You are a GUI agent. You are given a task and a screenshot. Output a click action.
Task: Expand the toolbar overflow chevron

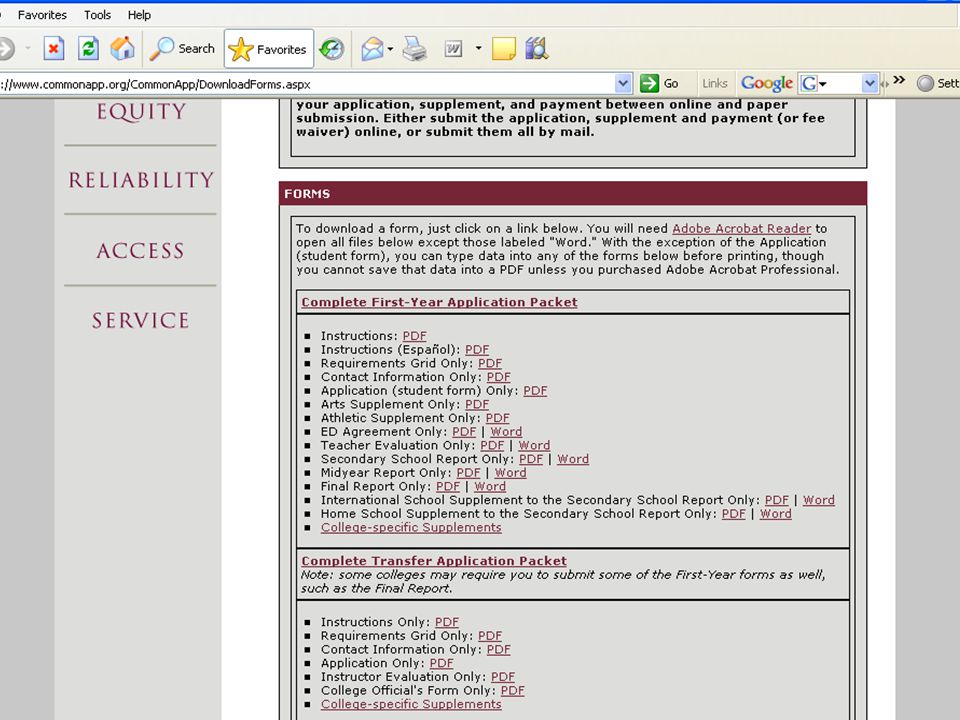coord(899,80)
